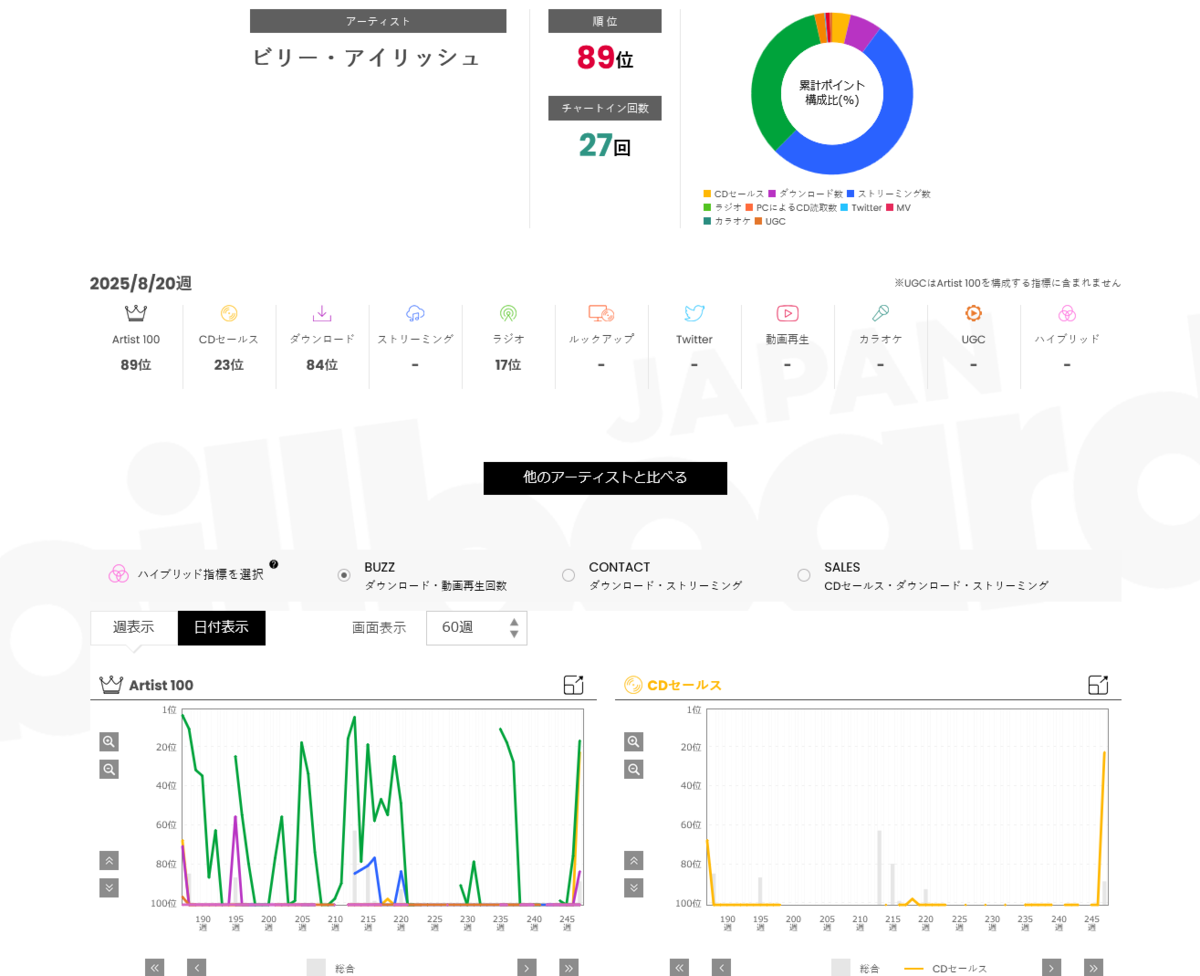Zoom out on the CDセールス chart
The height and width of the screenshot is (976, 1200).
[634, 769]
